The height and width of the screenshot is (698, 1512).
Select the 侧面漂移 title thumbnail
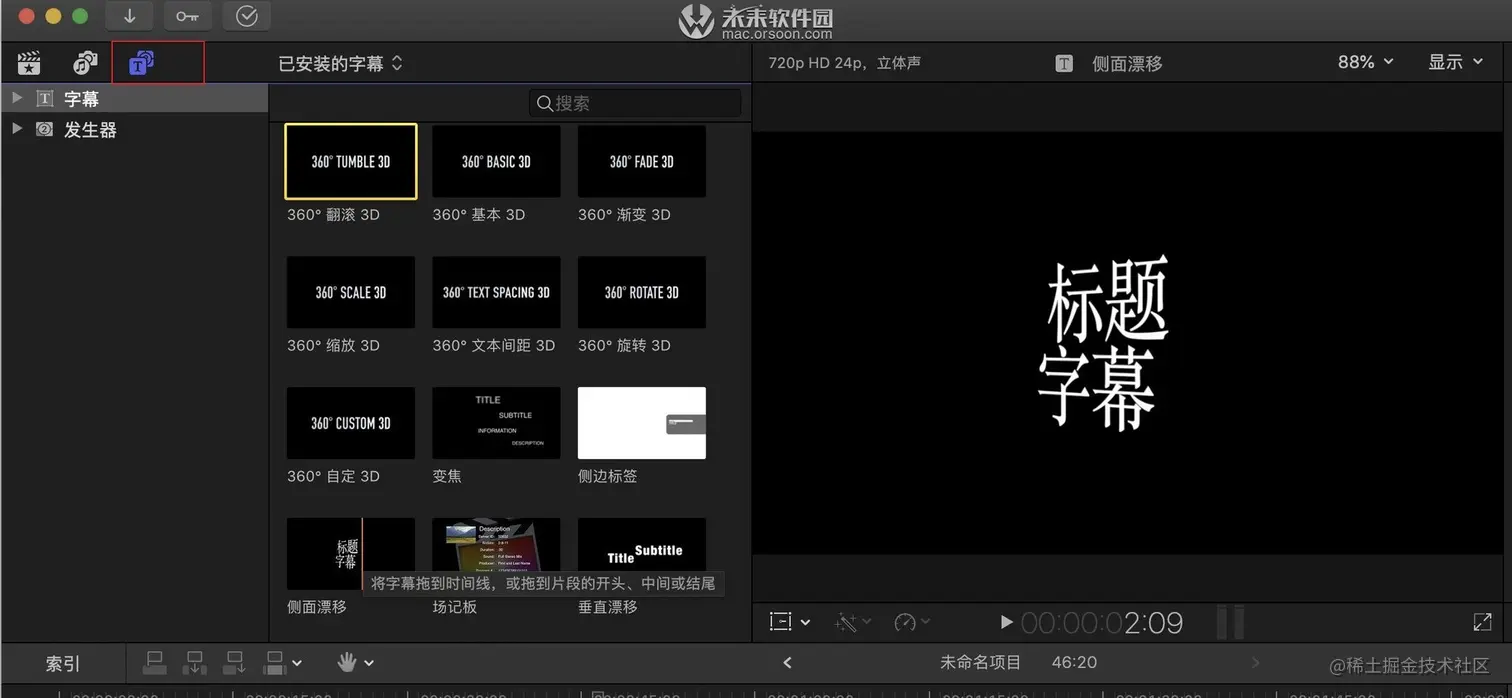(351, 553)
